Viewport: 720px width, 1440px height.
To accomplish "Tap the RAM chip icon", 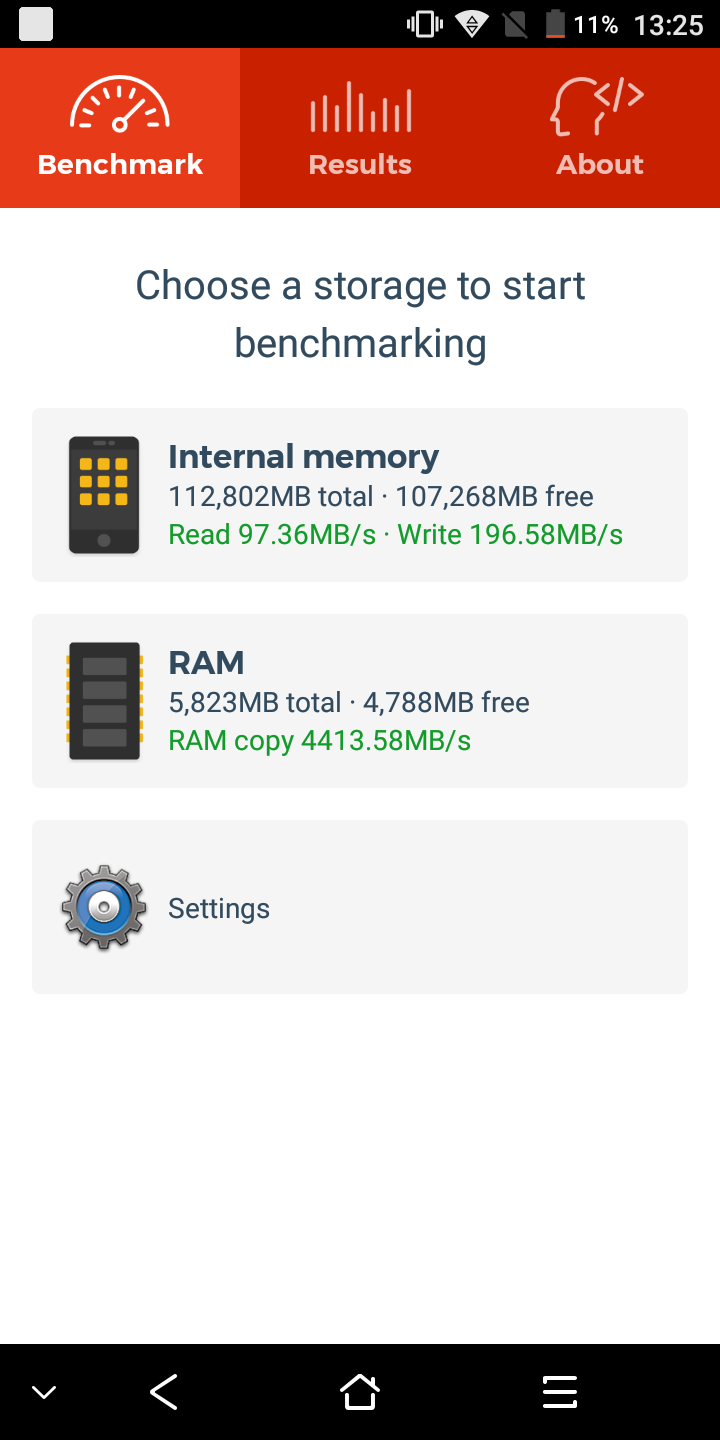I will tap(104, 701).
